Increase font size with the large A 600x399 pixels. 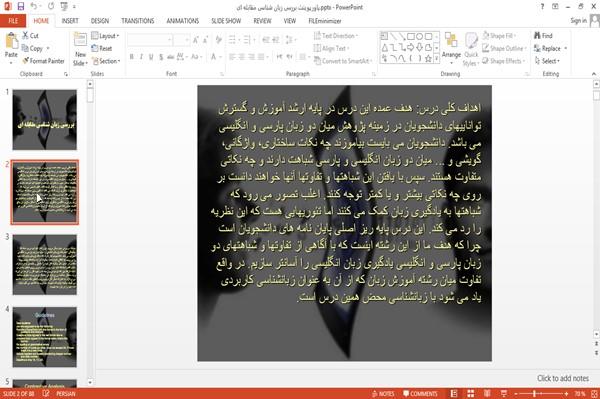196,40
